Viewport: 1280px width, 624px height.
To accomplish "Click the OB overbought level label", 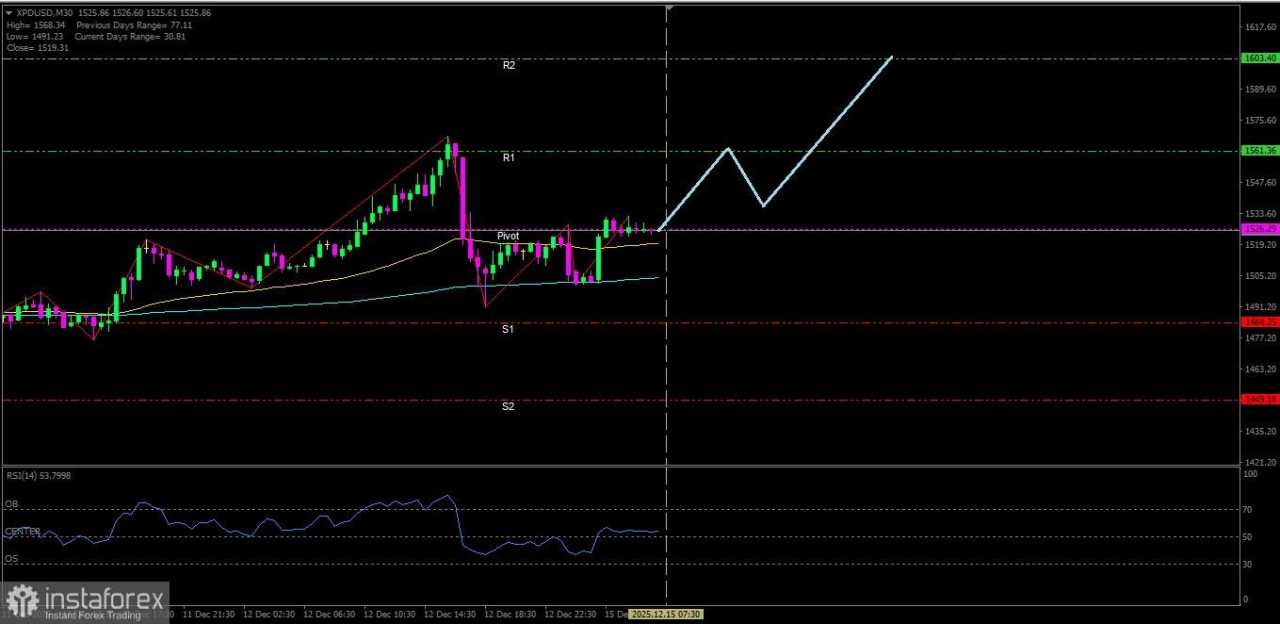I will tap(11, 504).
